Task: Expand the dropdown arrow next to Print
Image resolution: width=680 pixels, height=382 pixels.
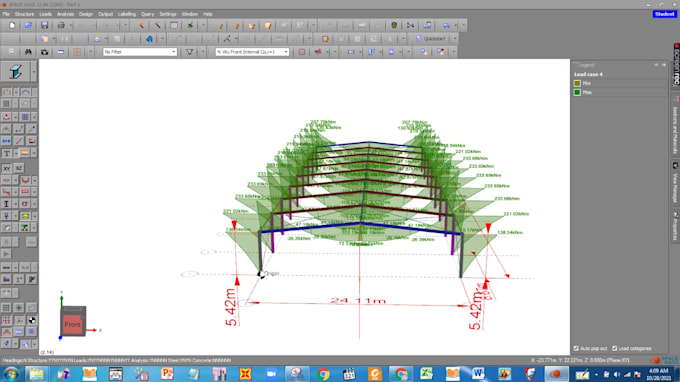Action: click(x=70, y=26)
